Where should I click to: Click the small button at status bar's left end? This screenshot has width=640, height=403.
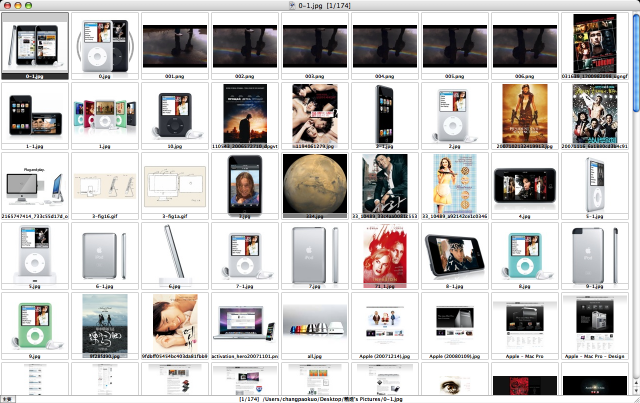click(x=7, y=399)
